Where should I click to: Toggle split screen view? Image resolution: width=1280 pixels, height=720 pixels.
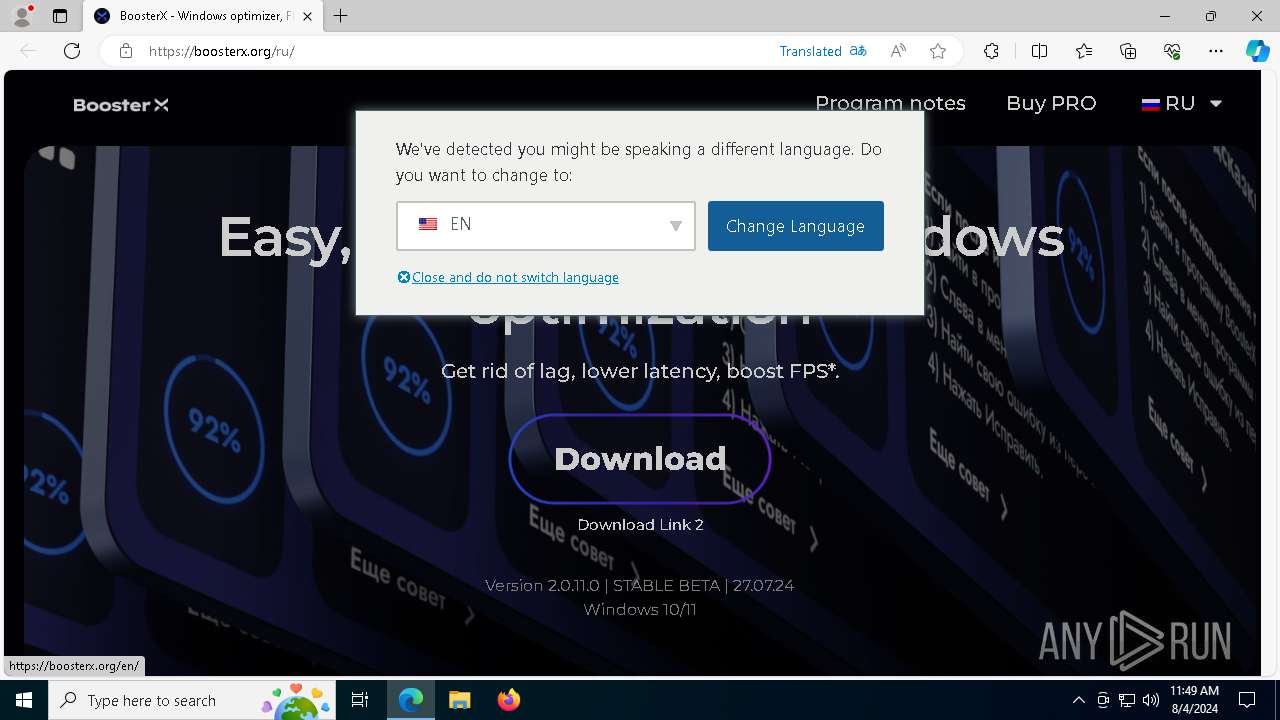click(1039, 51)
